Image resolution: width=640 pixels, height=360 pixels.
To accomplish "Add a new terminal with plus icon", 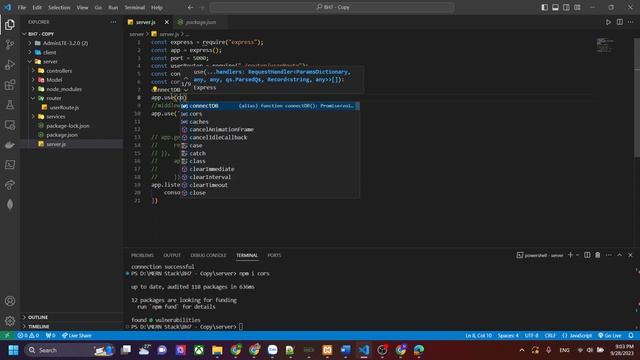I will [x=570, y=255].
